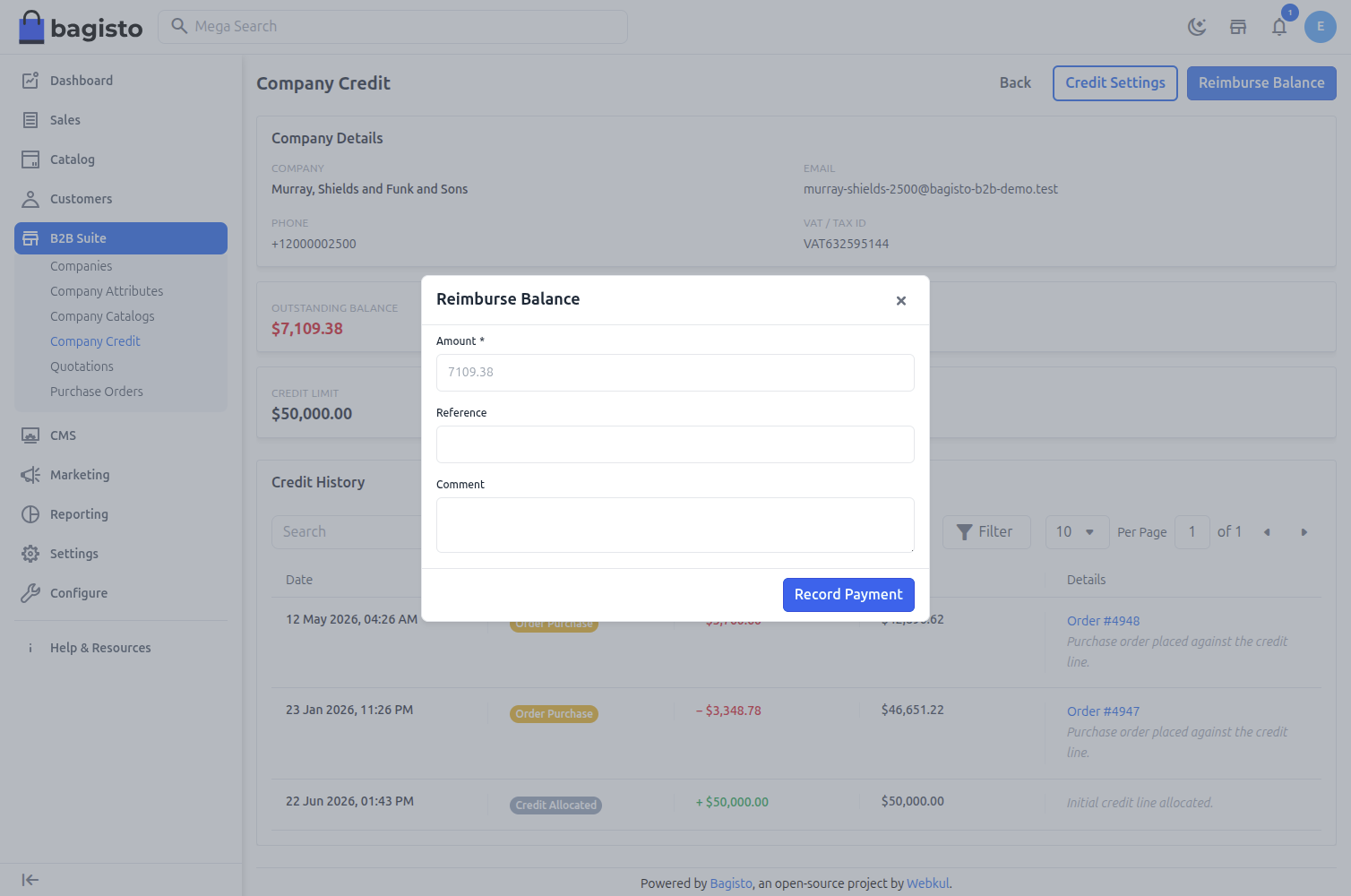Go to next page arrow

(1304, 532)
